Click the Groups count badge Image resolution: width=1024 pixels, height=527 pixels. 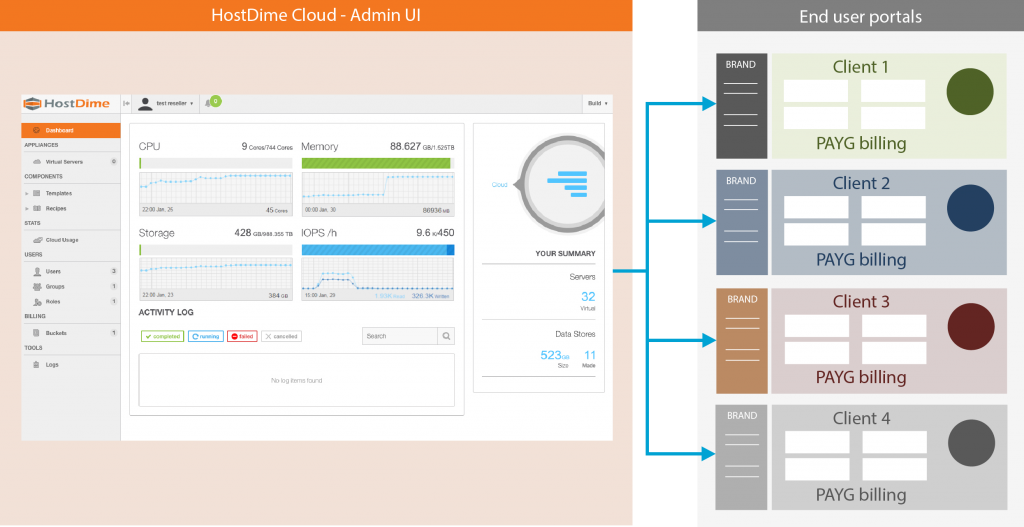point(114,287)
